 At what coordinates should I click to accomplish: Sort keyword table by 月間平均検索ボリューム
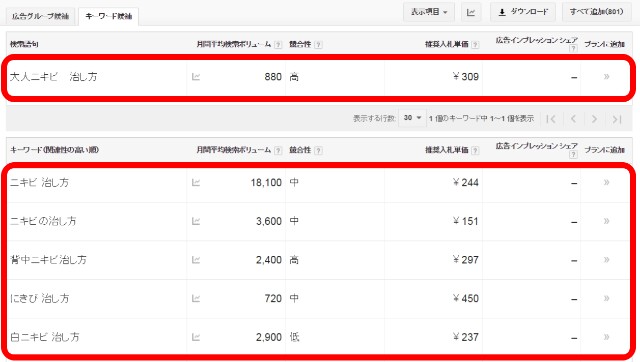tap(233, 150)
